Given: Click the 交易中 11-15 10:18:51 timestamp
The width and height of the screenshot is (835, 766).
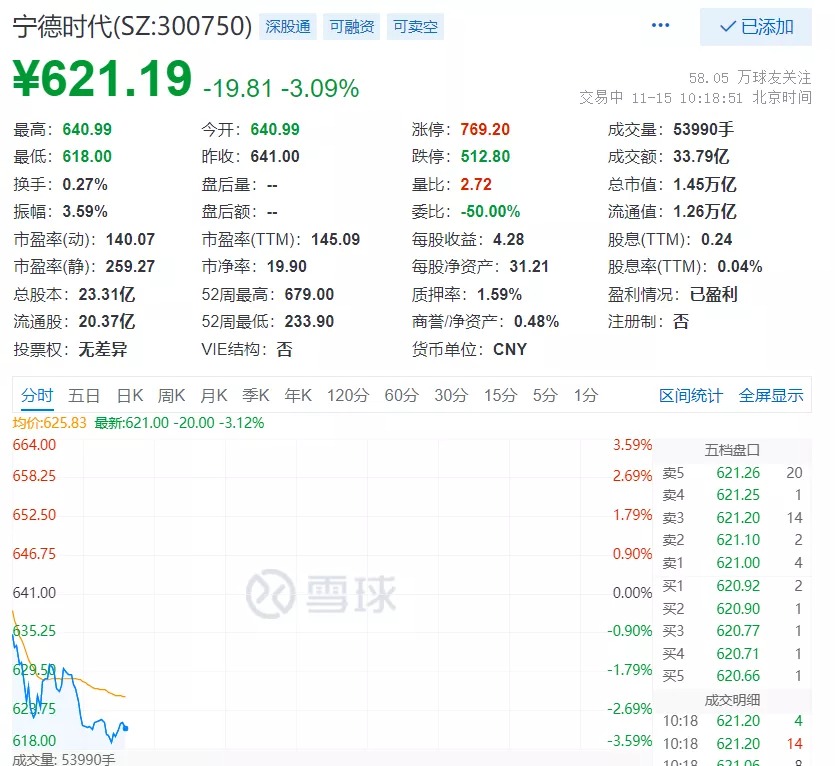Looking at the screenshot, I should pos(695,97).
